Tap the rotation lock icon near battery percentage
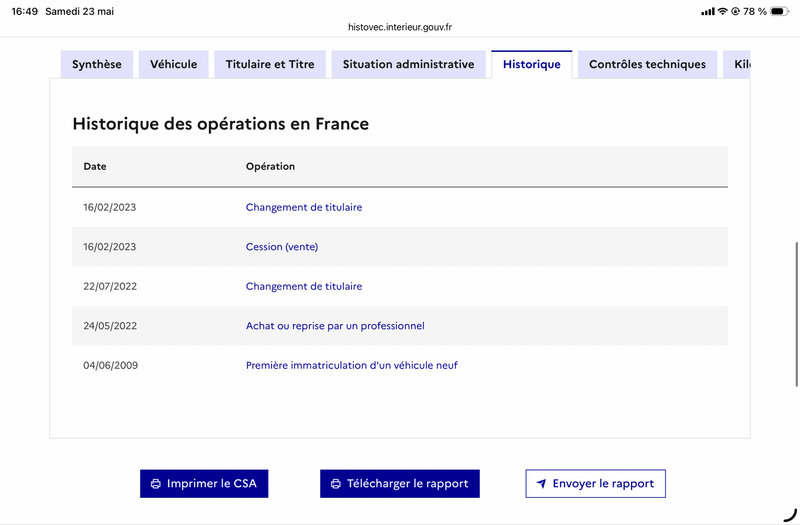This screenshot has width=800, height=525. (735, 11)
